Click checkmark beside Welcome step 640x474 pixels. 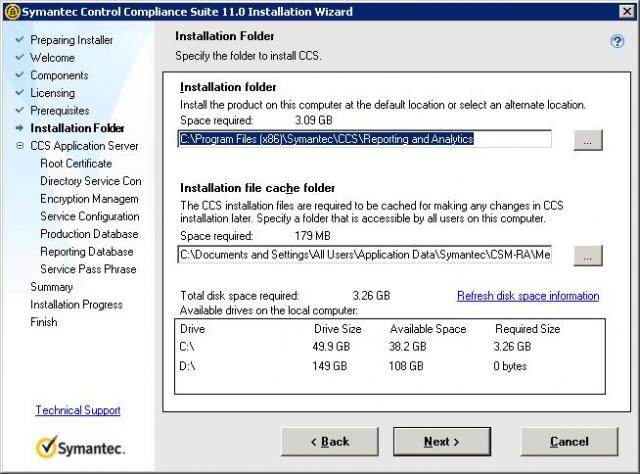point(20,57)
